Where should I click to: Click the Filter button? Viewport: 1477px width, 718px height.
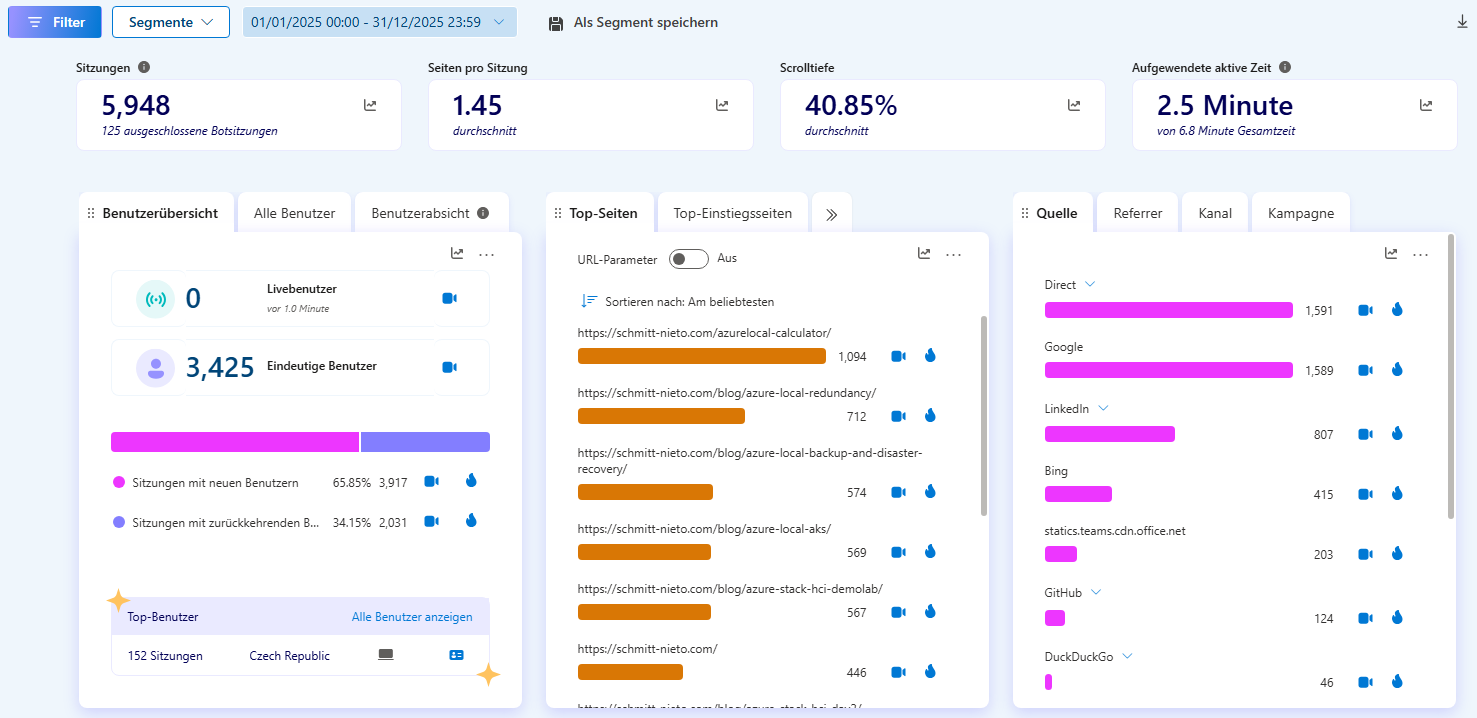coord(55,22)
